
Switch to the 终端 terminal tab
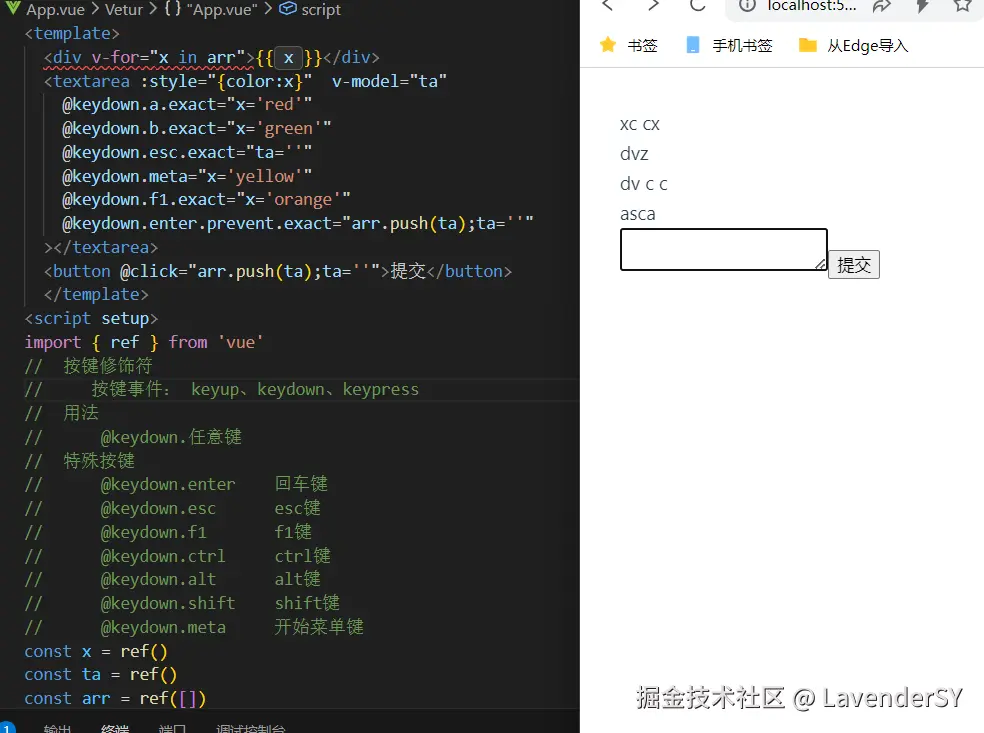(115, 728)
